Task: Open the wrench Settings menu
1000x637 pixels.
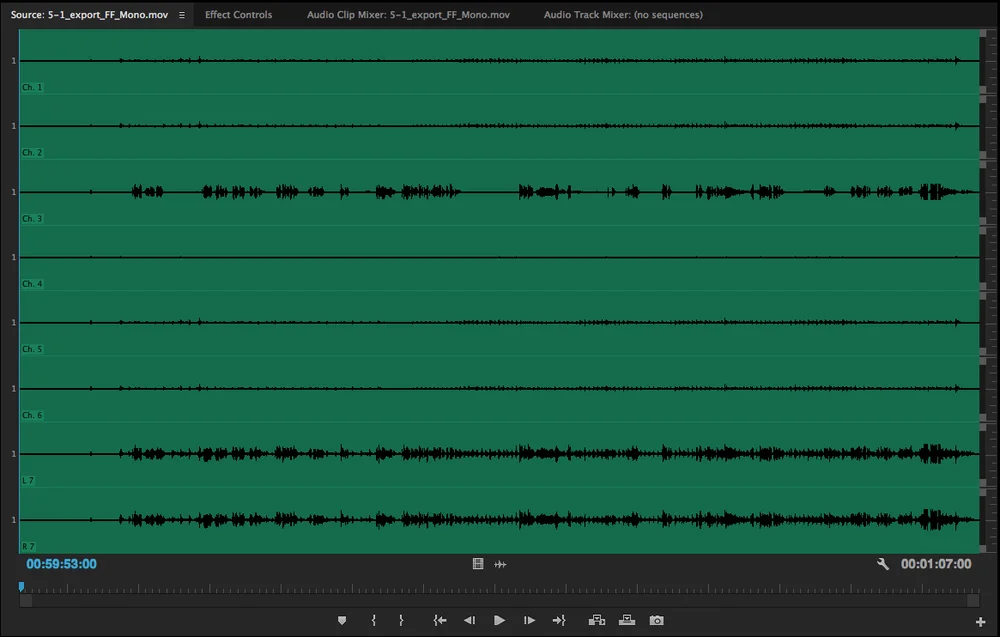Action: 883,564
